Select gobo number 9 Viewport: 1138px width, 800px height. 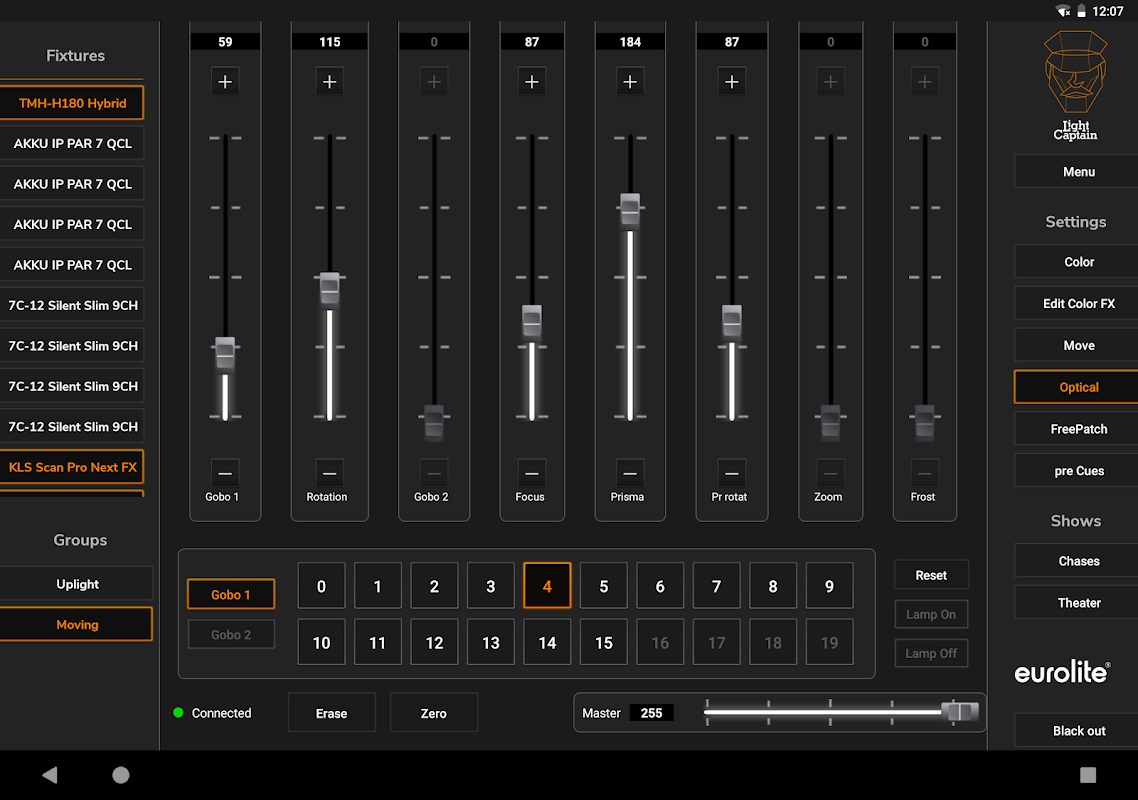[x=830, y=586]
